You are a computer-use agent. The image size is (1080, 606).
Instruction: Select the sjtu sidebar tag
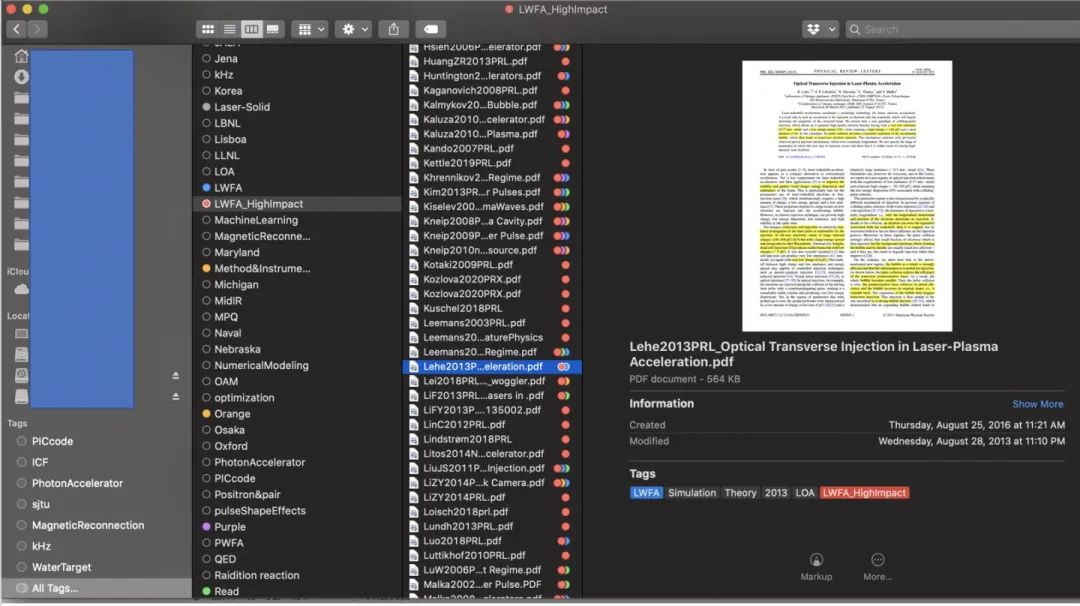point(41,504)
